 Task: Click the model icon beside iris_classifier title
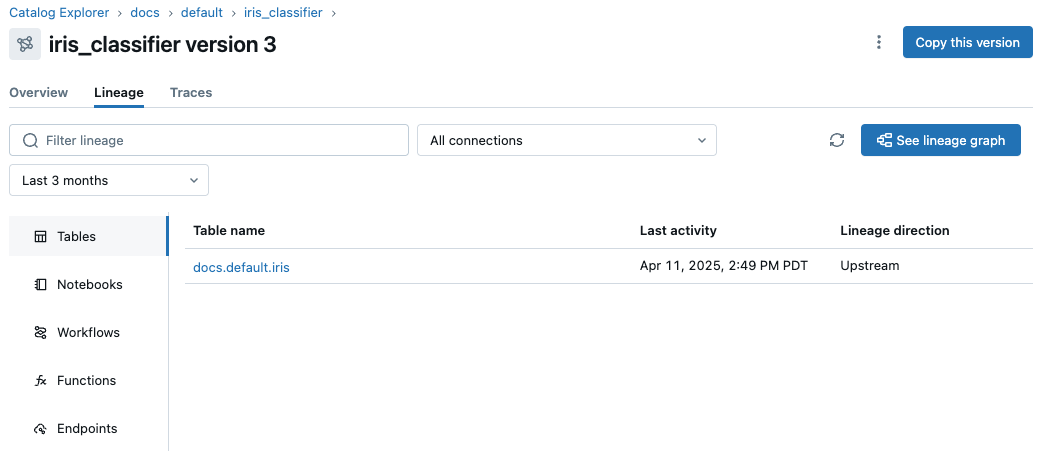click(25, 44)
